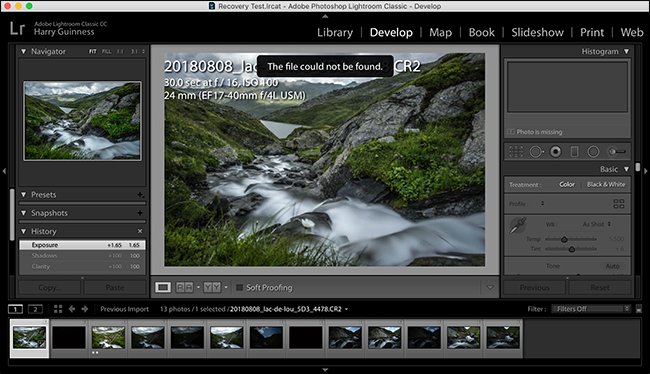Select the Red Eye Correction tool
The image size is (650, 374).
click(555, 152)
